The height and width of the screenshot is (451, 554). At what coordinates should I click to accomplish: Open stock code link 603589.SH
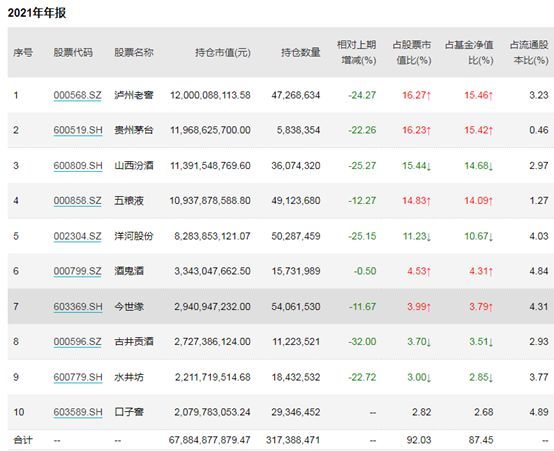(x=78, y=412)
